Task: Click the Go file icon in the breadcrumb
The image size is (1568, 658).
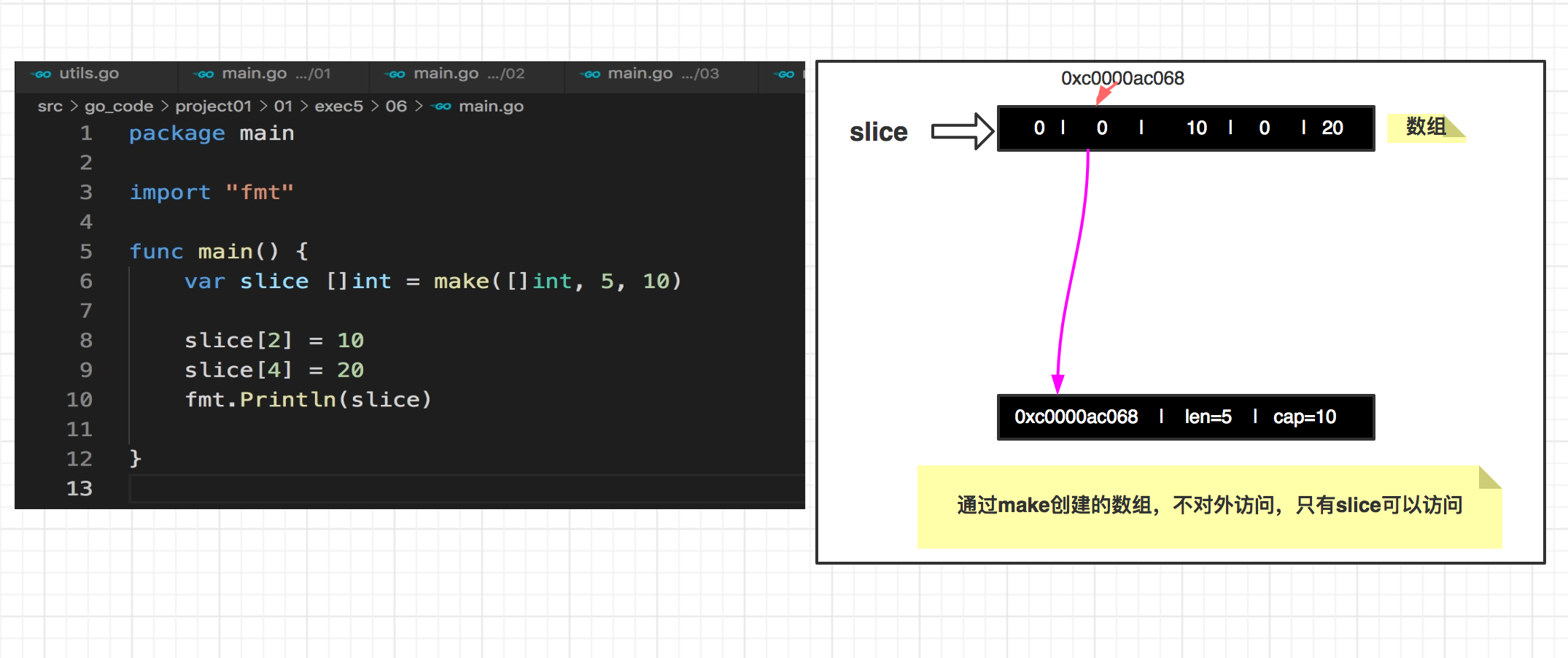Action: click(x=443, y=107)
